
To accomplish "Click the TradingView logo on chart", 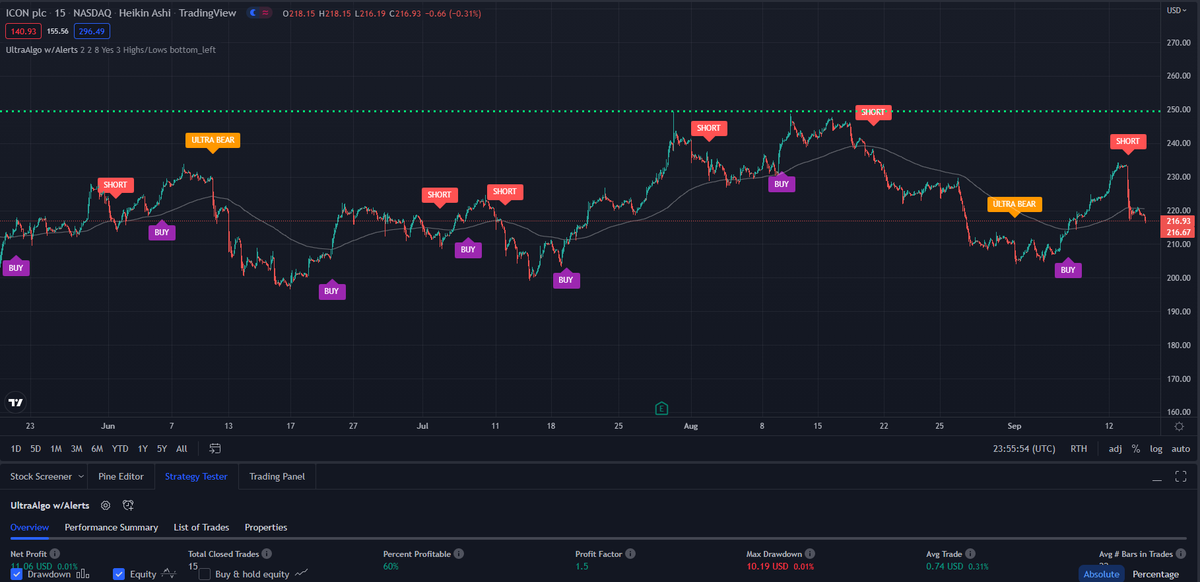I will coord(15,403).
